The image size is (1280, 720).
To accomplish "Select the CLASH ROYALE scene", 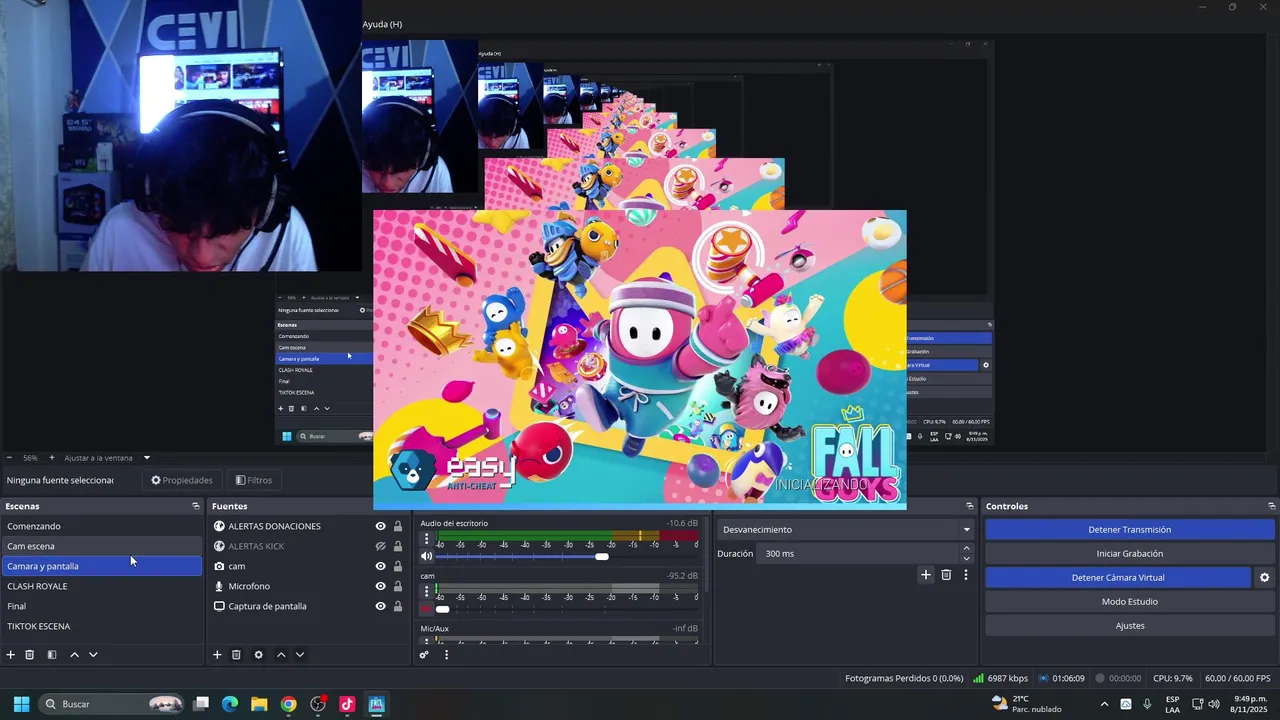I will click(101, 586).
